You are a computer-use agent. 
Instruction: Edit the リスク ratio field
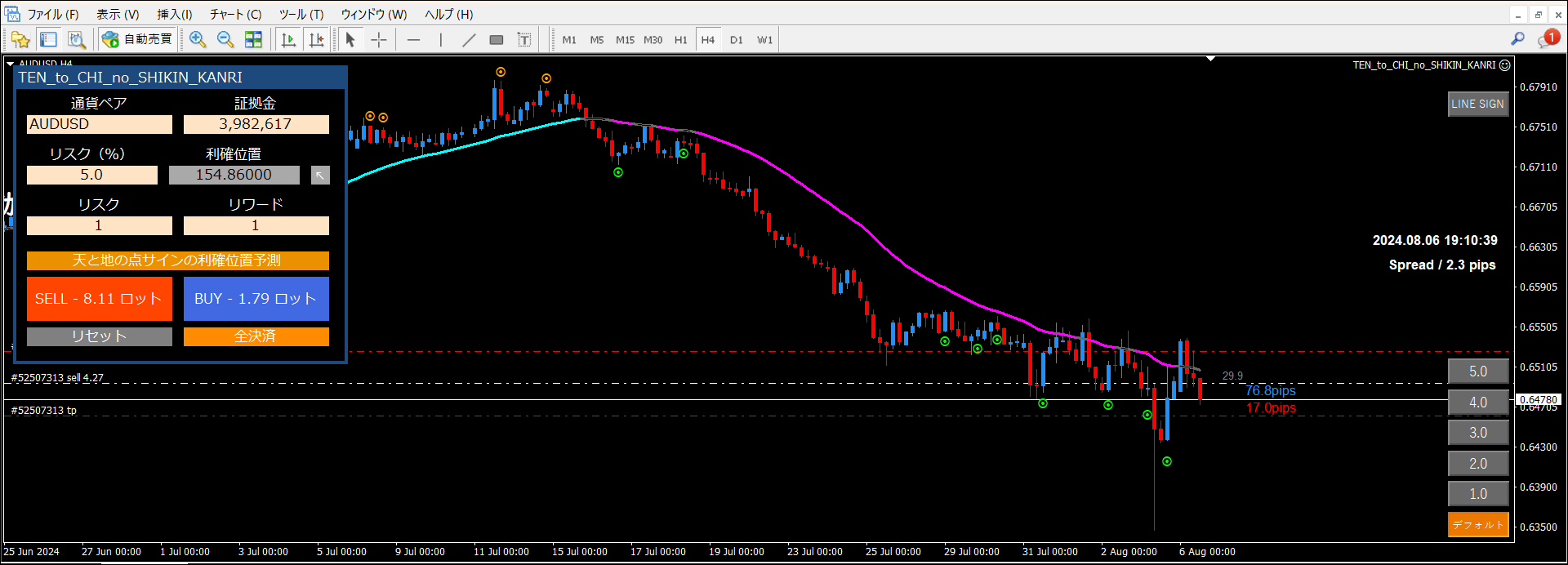[100, 225]
